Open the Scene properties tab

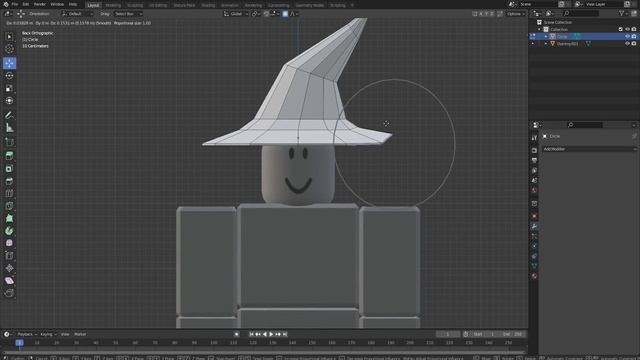tap(534, 180)
